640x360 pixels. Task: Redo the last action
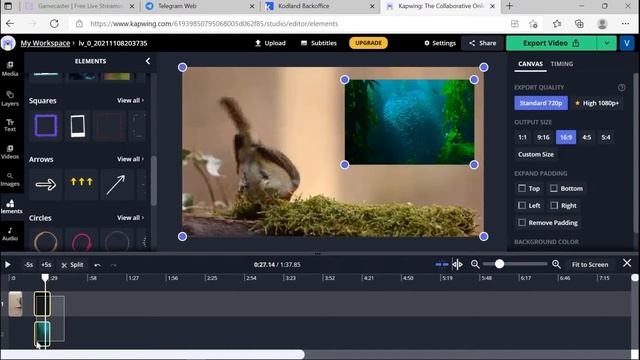[113, 265]
